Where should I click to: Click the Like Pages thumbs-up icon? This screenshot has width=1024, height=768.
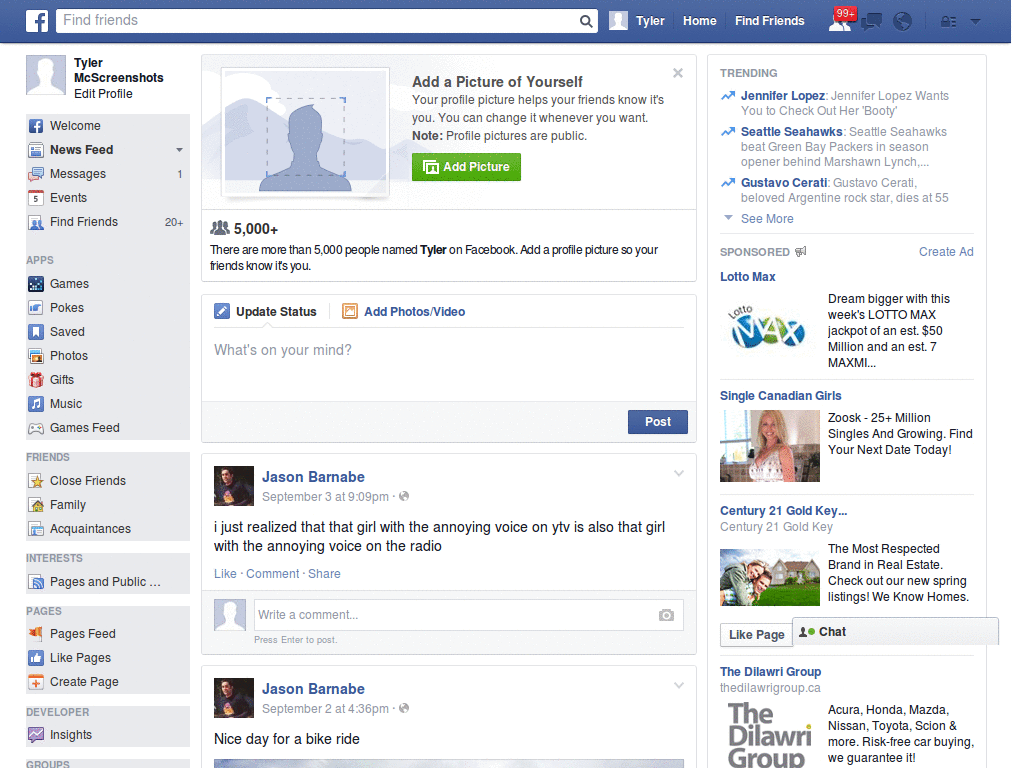click(x=36, y=658)
